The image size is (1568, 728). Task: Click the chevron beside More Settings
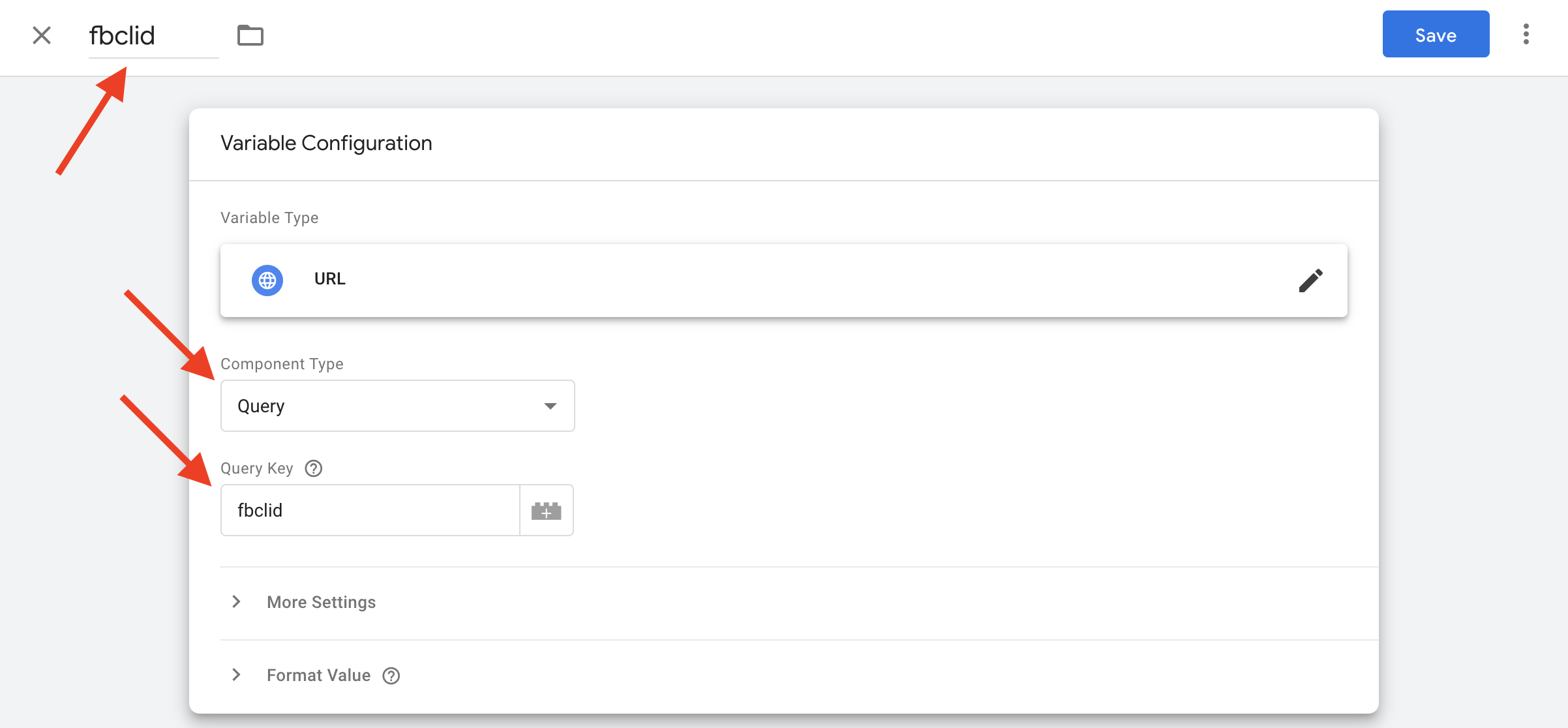coord(236,601)
